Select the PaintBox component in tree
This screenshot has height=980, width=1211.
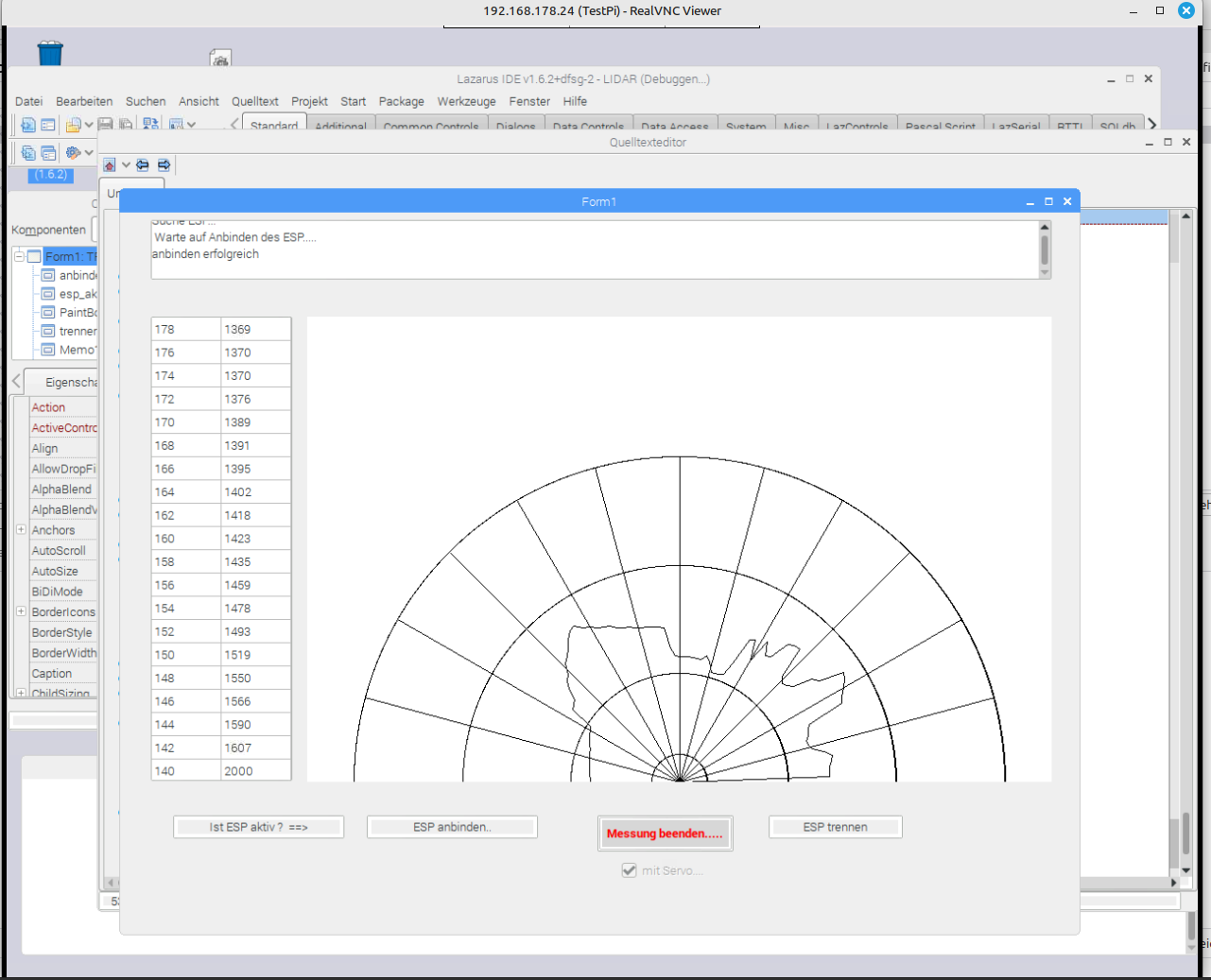click(77, 313)
